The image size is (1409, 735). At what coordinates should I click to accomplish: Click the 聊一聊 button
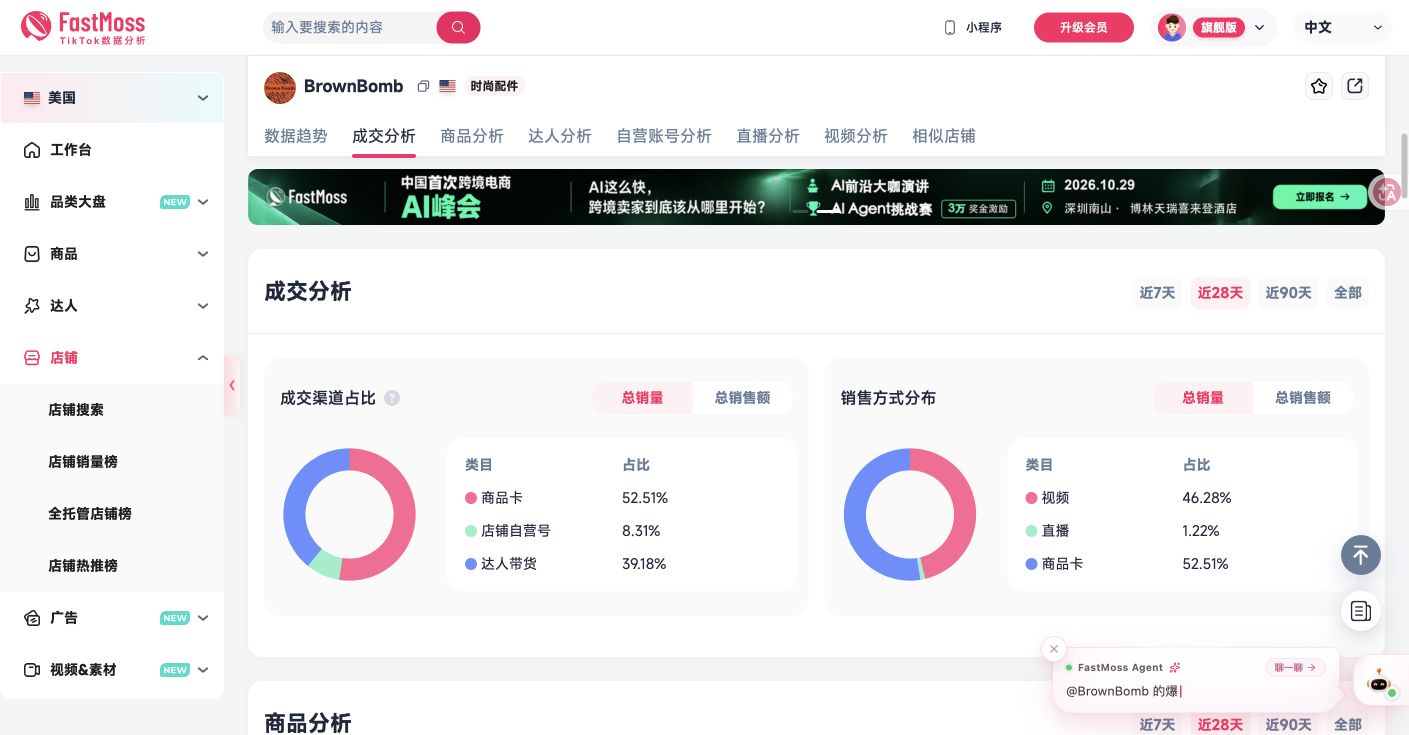click(1295, 667)
